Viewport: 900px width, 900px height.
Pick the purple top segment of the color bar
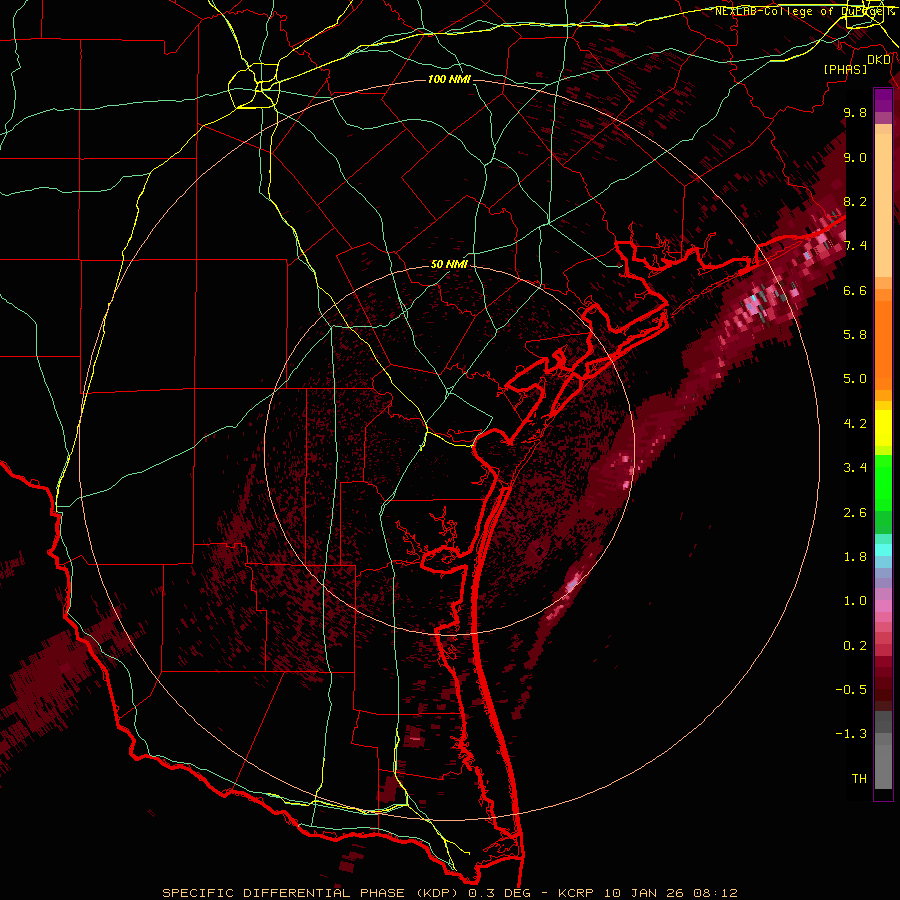click(883, 101)
